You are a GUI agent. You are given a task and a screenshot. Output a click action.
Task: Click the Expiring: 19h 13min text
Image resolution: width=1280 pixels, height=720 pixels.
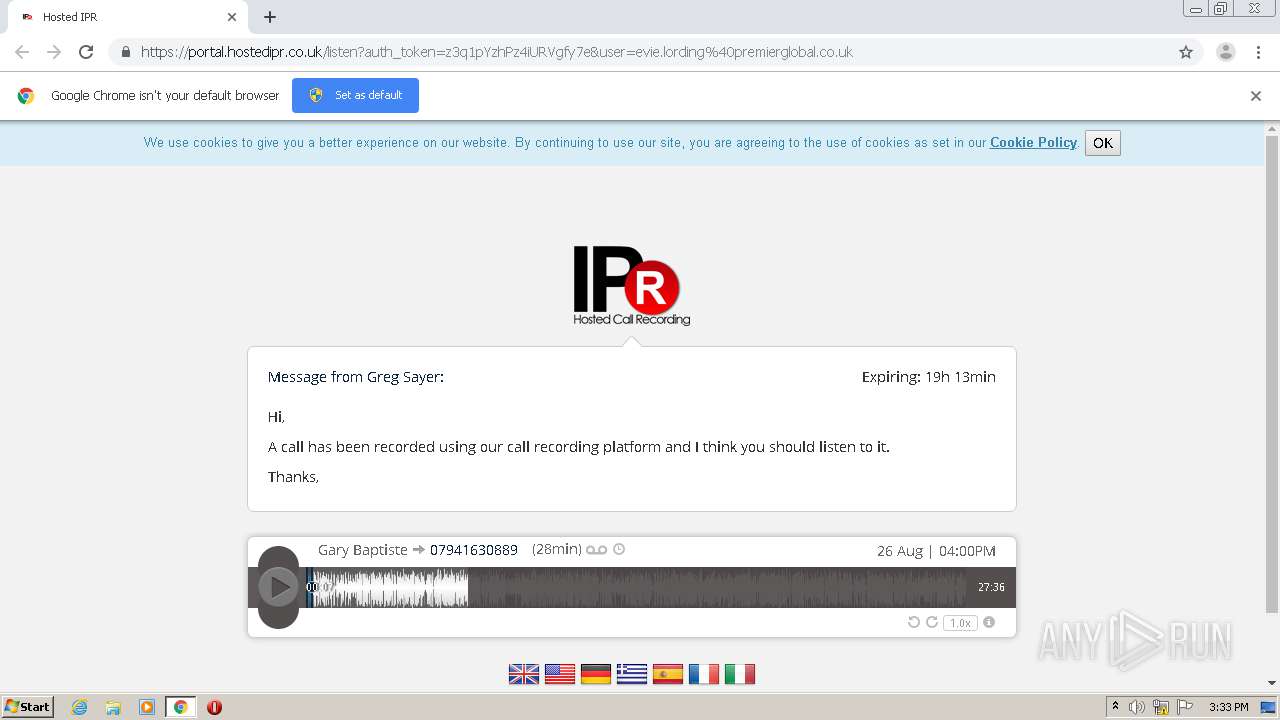tap(929, 377)
